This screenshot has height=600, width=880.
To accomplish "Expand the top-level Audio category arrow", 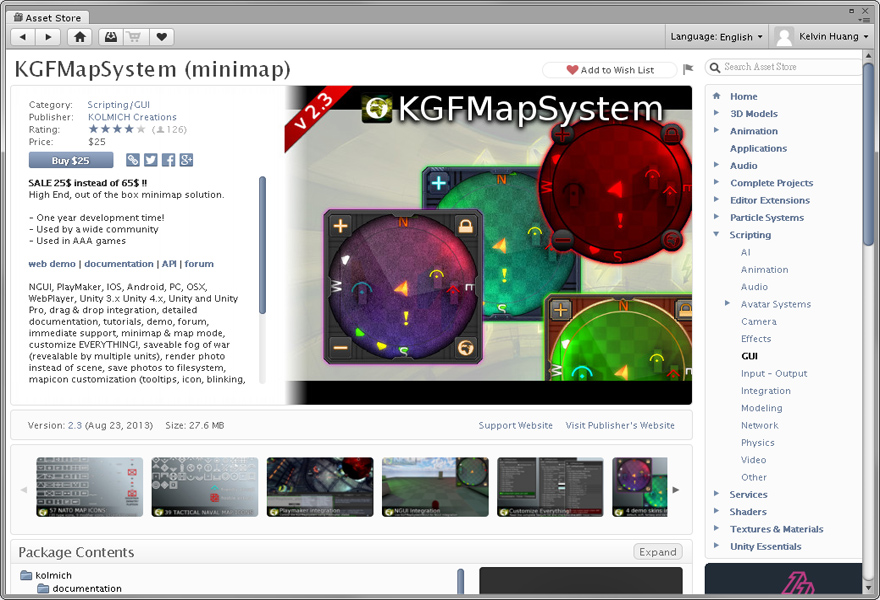I will point(716,165).
